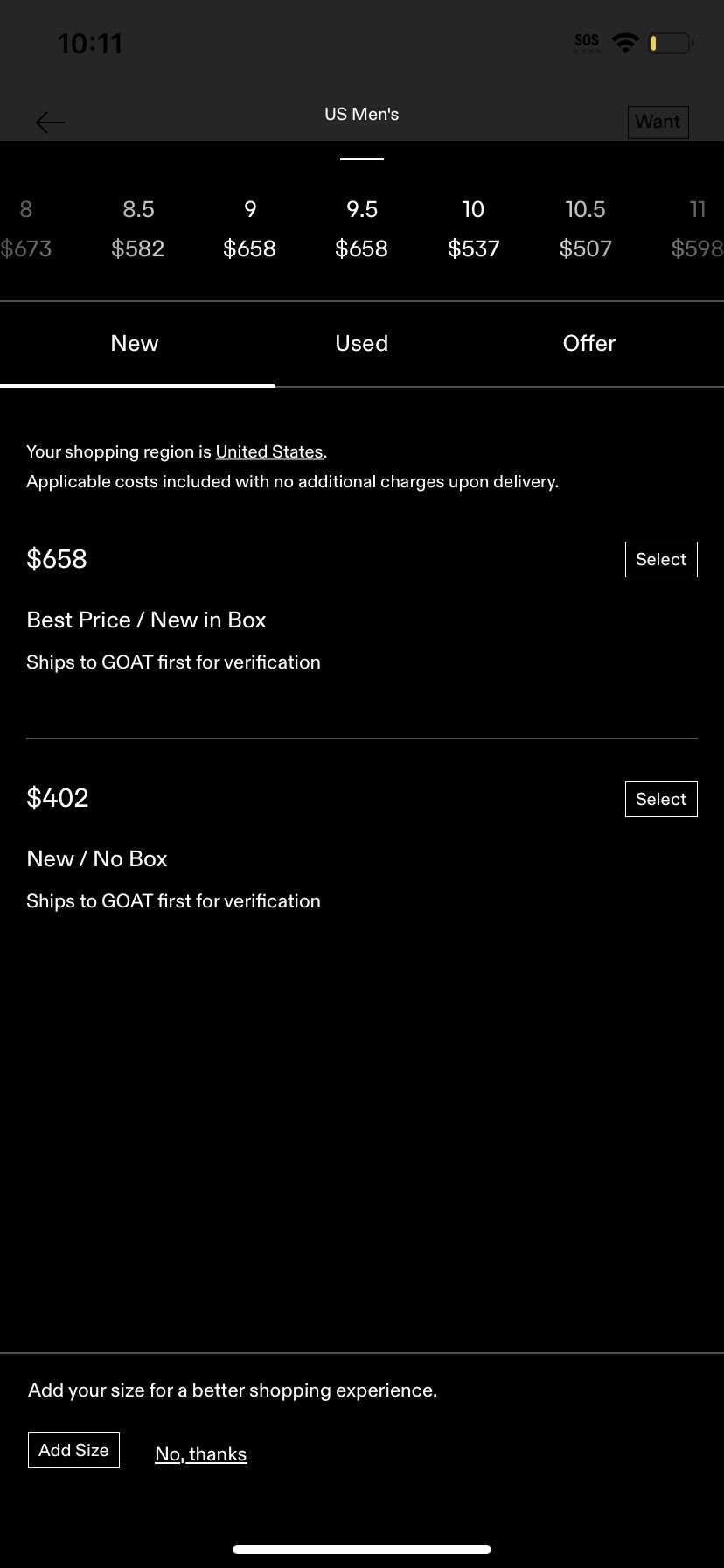Select the $658 New in Box listing
724x1568 pixels.
pos(661,560)
